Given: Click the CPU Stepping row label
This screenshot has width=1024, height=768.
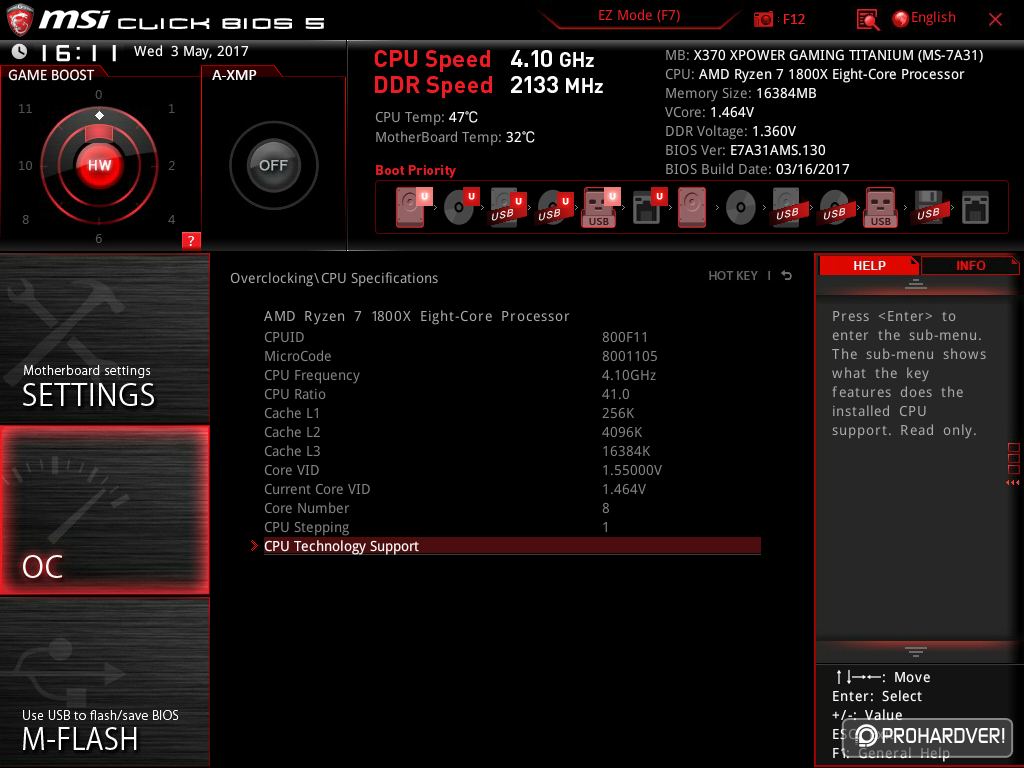Looking at the screenshot, I should point(306,527).
